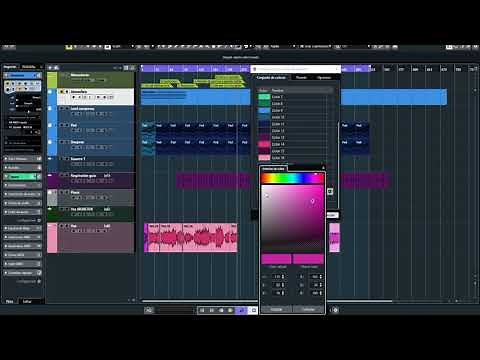Viewport: 480px width, 360px height.
Task: Mute the purple track
Action: (x=61, y=175)
